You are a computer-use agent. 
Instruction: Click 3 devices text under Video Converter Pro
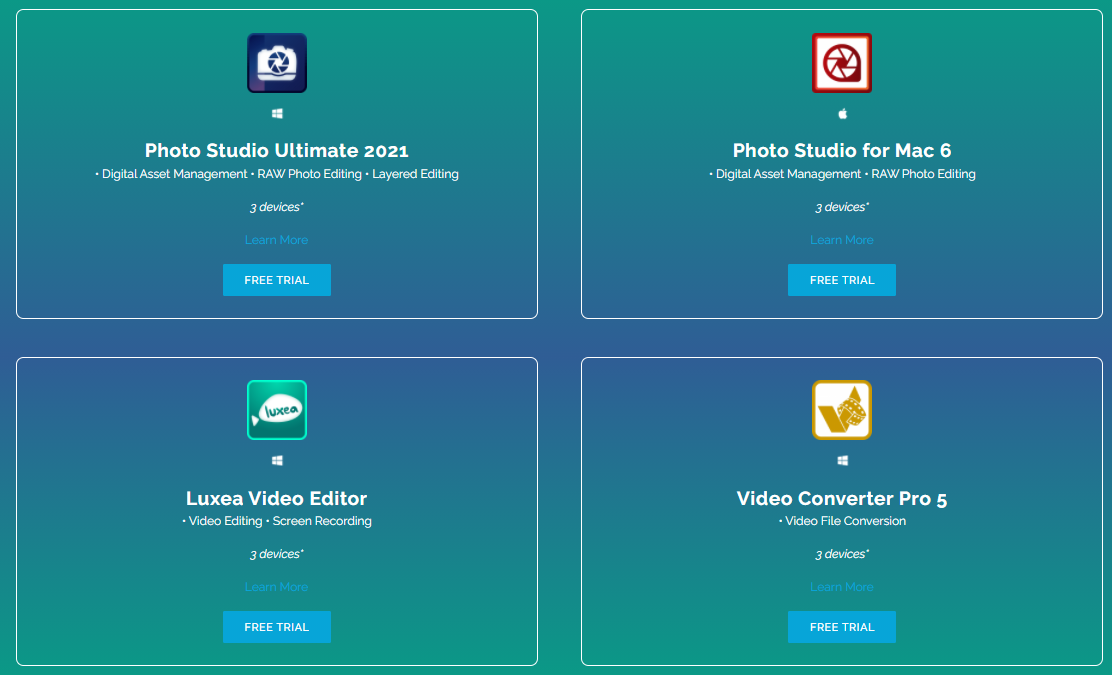coord(842,554)
